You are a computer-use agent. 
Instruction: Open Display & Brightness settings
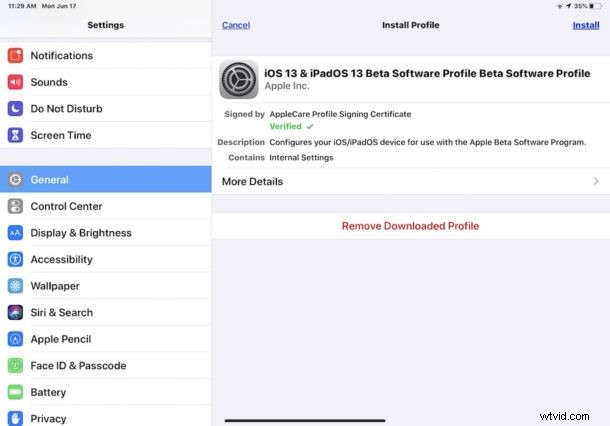[106, 233]
